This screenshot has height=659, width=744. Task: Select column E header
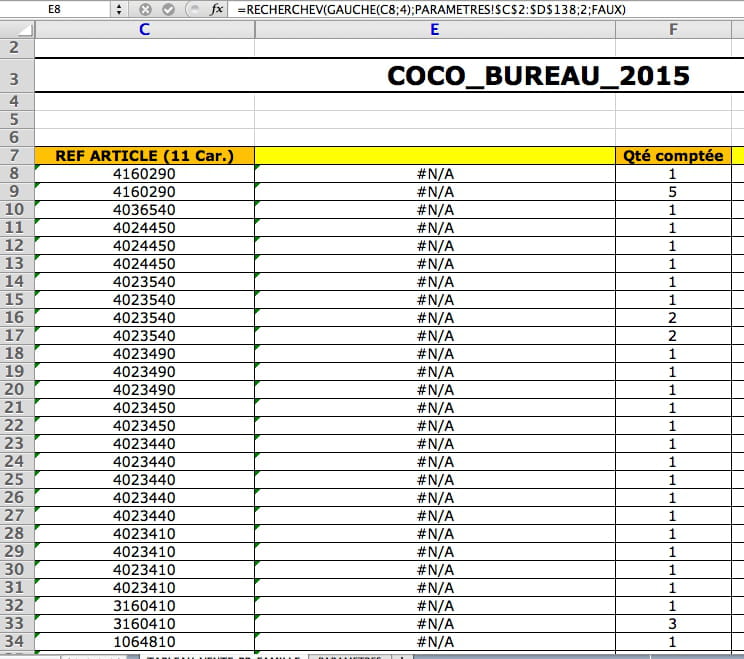tap(435, 29)
